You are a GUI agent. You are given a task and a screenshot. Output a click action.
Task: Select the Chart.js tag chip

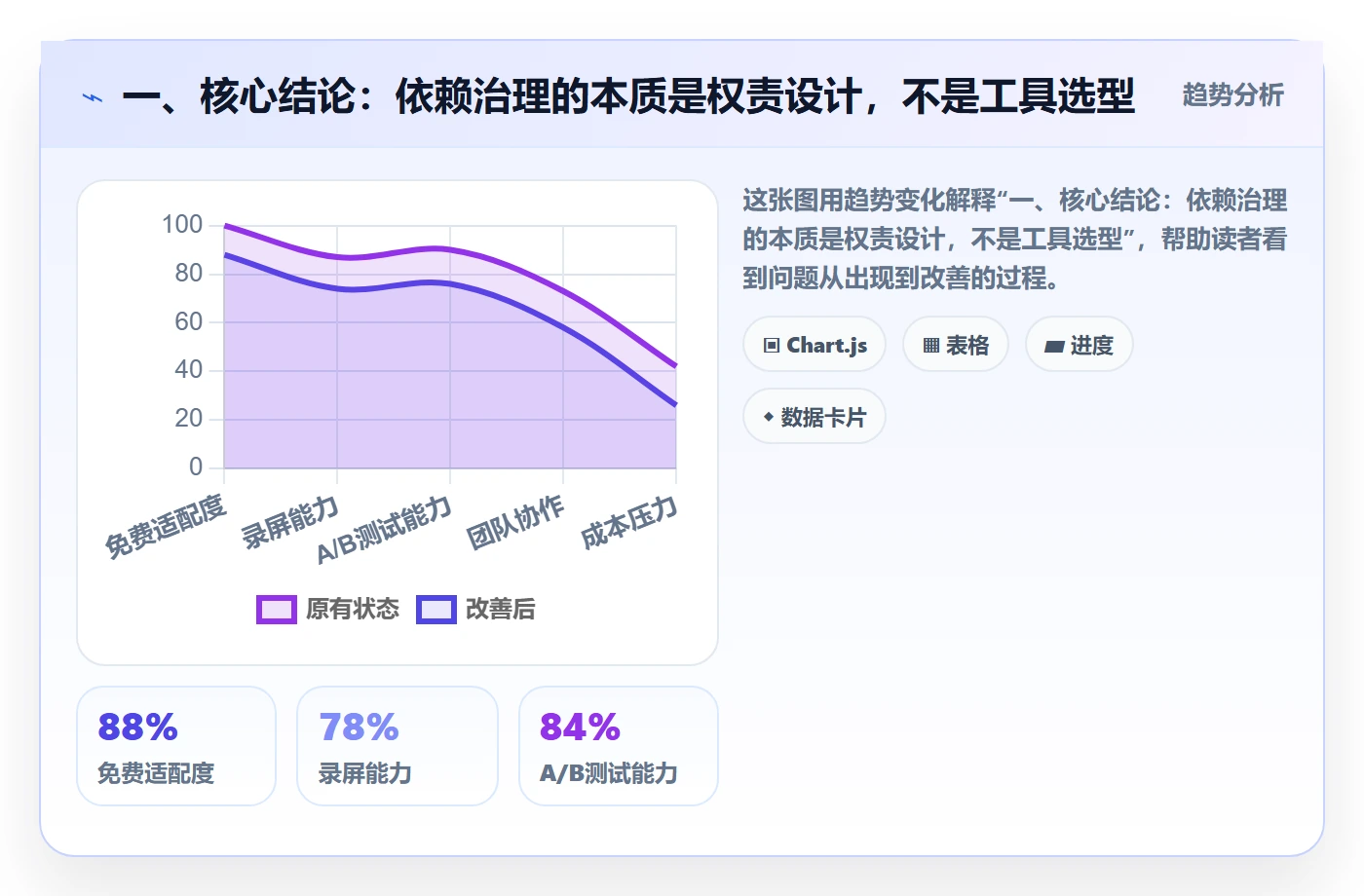(x=815, y=345)
